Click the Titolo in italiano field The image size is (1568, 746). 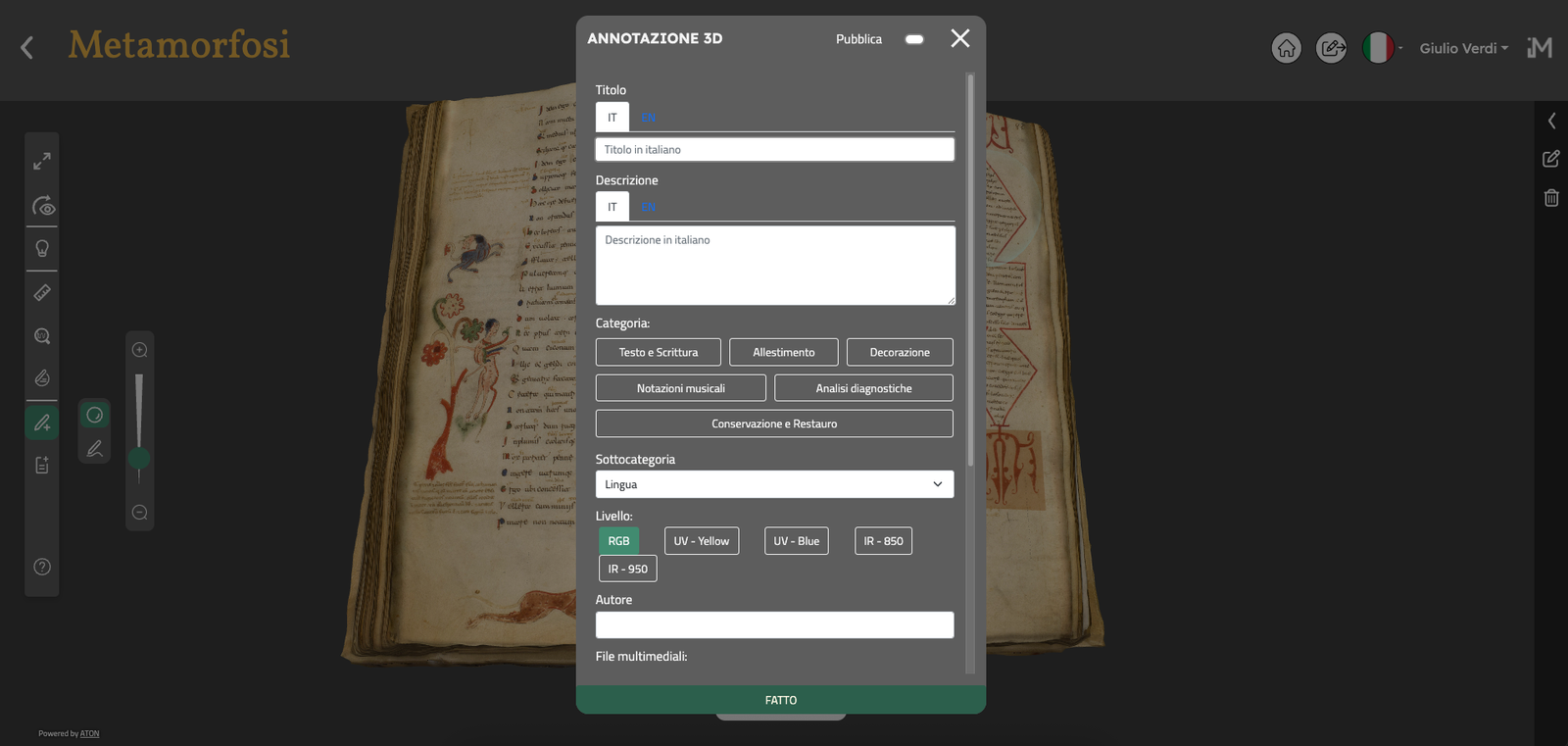click(774, 150)
